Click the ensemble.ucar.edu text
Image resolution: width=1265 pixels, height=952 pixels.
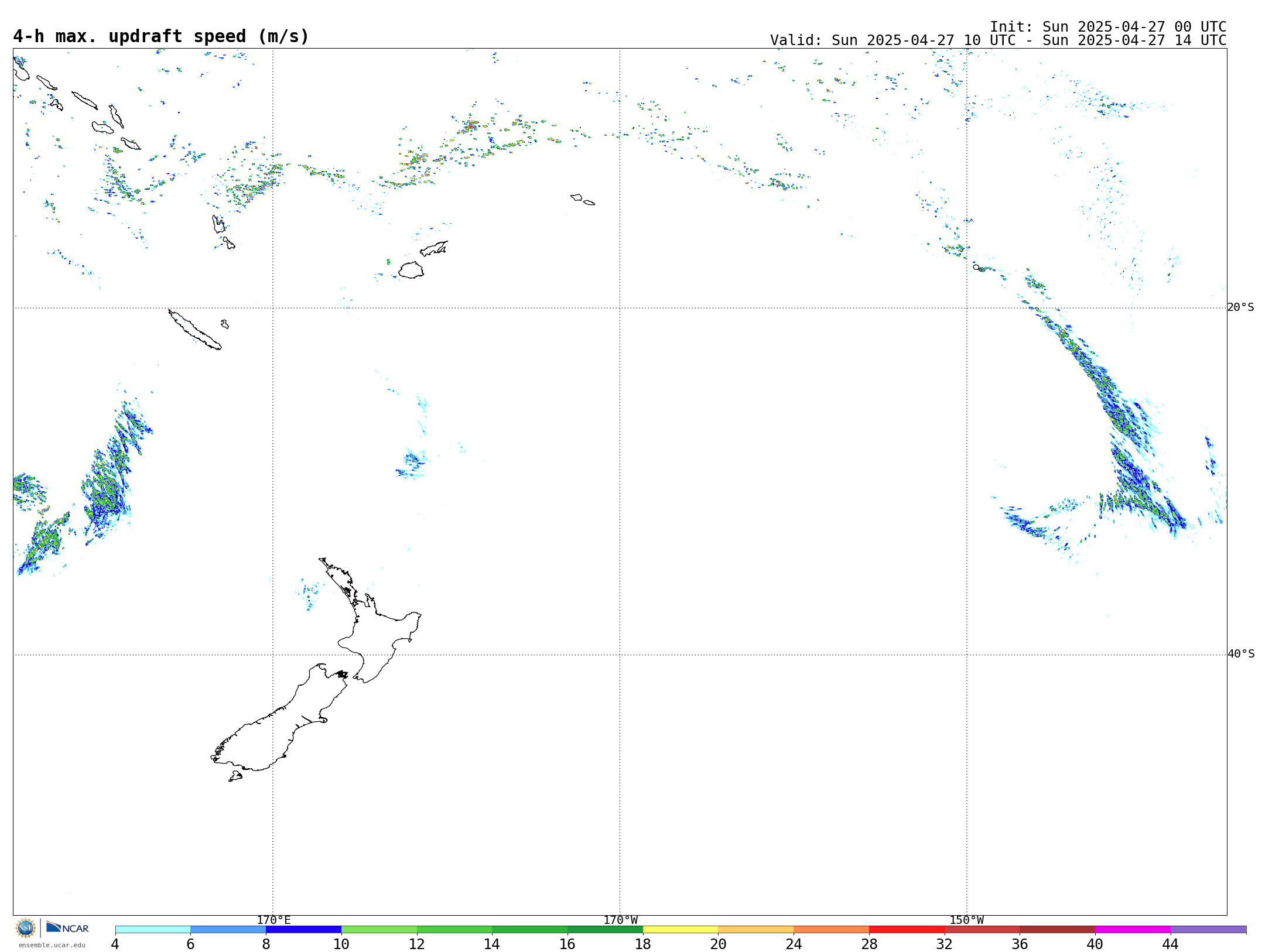tap(52, 945)
